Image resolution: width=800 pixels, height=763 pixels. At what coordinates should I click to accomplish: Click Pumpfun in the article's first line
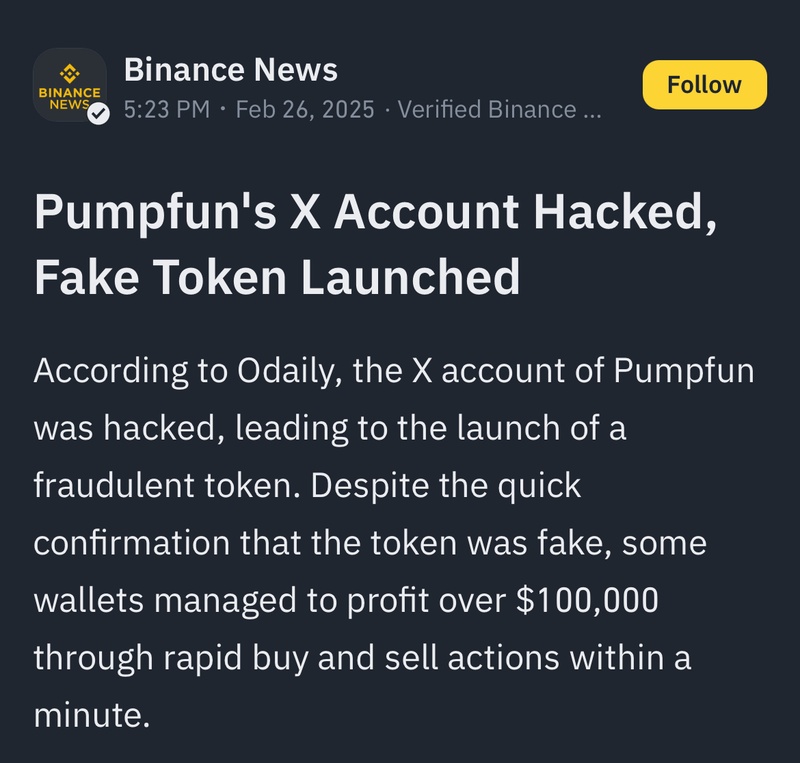coord(684,371)
